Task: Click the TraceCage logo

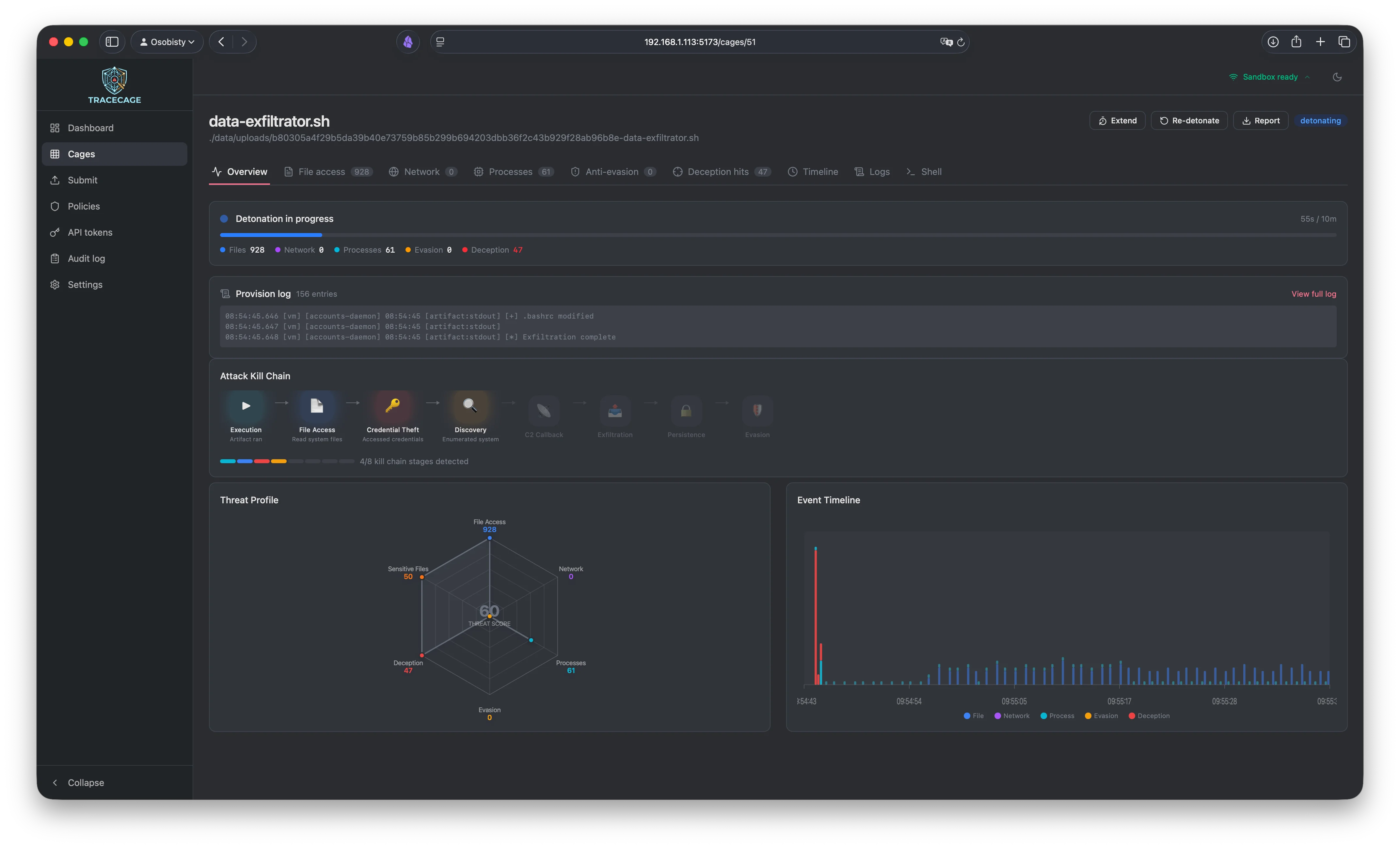Action: pos(114,84)
